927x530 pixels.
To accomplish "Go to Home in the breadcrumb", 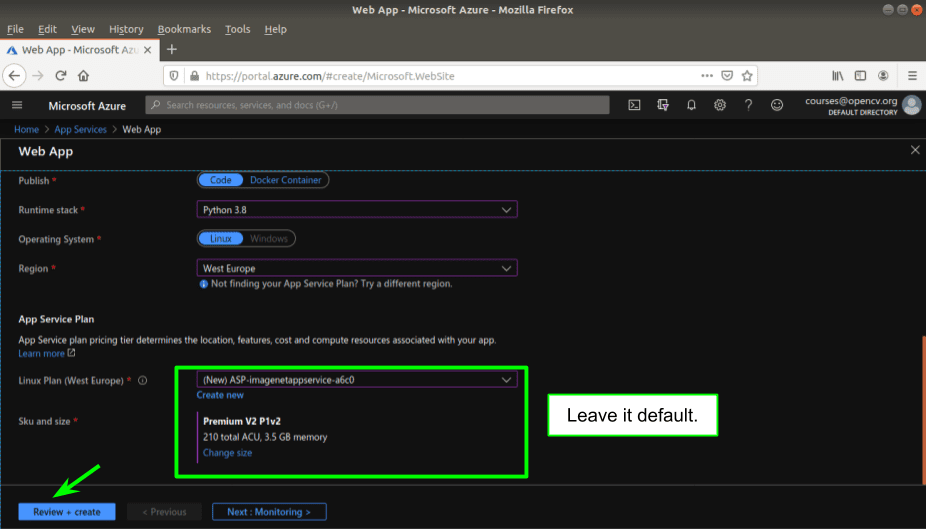I will [x=27, y=130].
